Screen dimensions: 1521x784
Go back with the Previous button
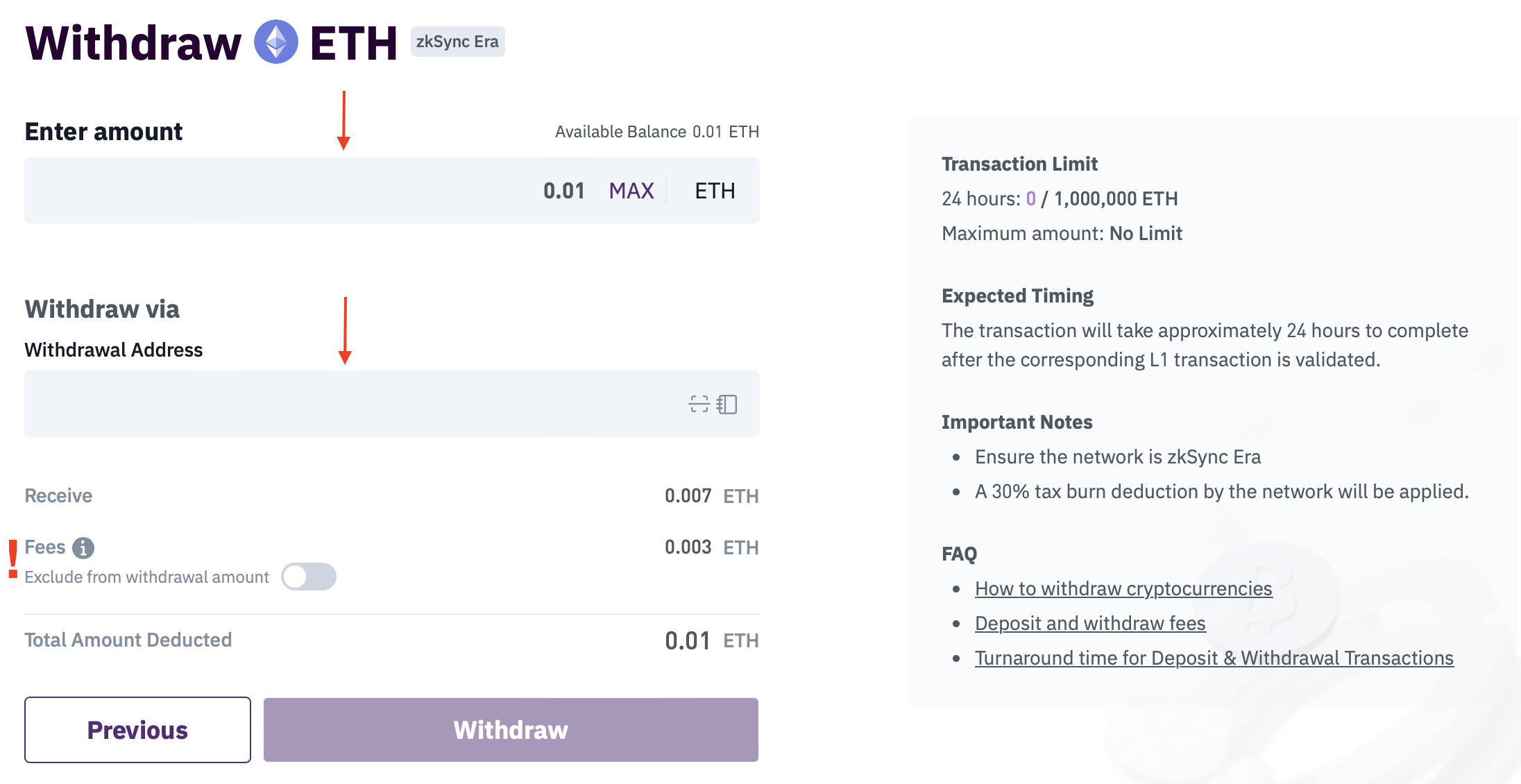137,730
